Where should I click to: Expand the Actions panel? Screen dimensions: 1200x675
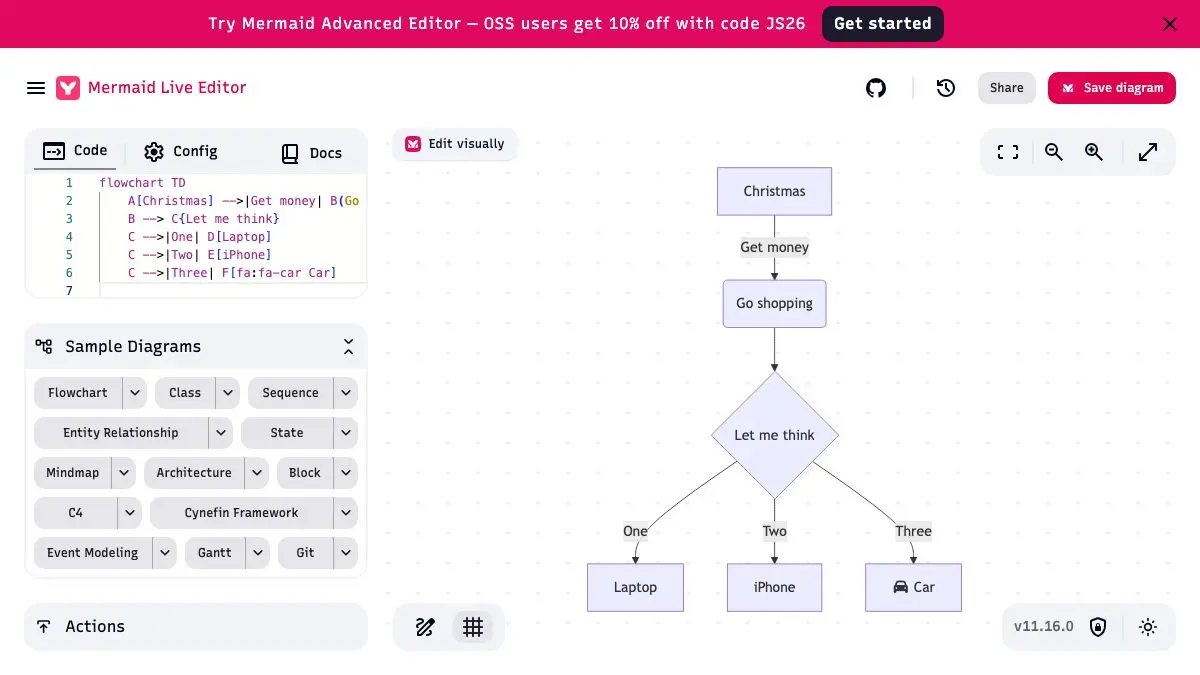pyautogui.click(x=196, y=627)
